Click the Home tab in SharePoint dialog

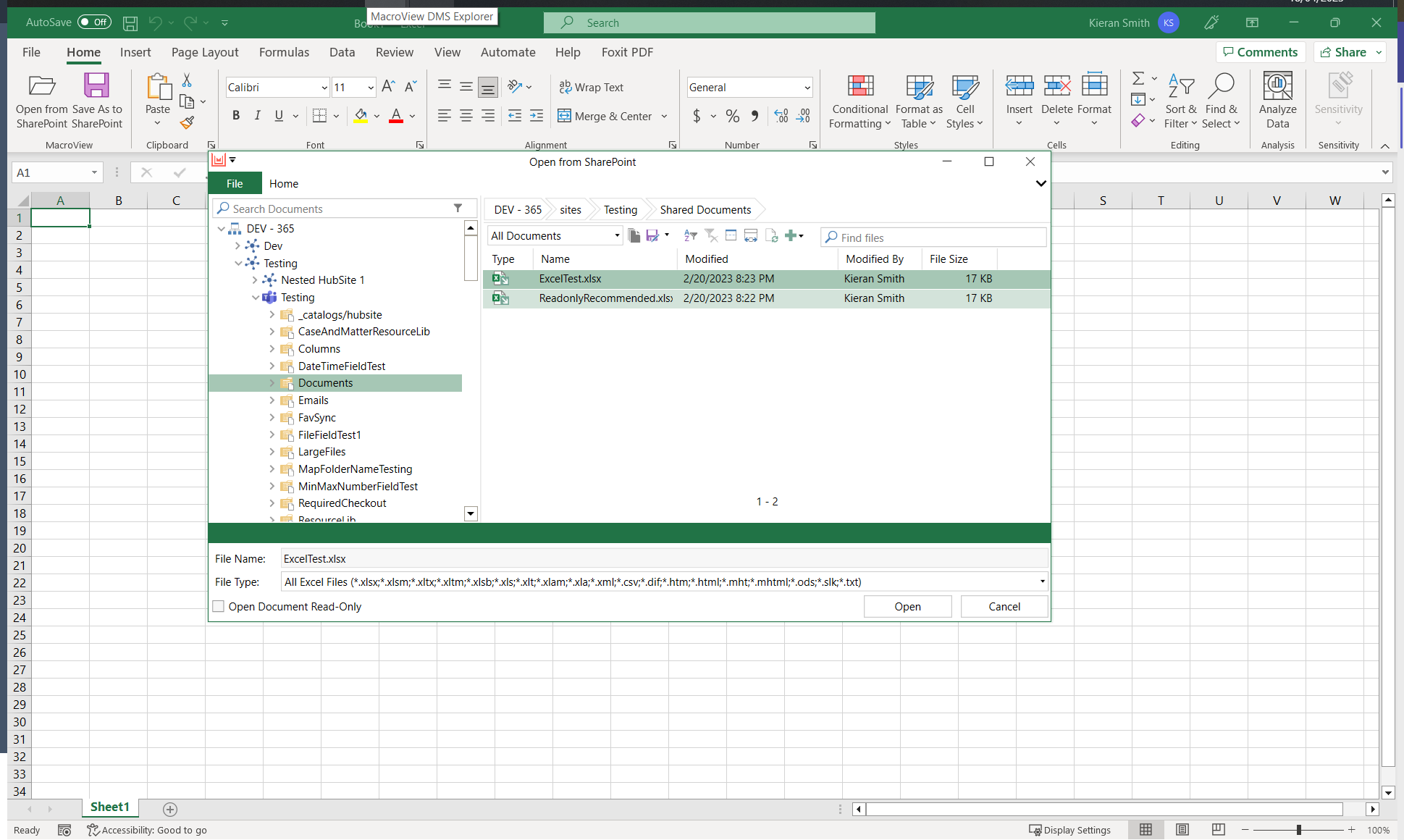284,184
